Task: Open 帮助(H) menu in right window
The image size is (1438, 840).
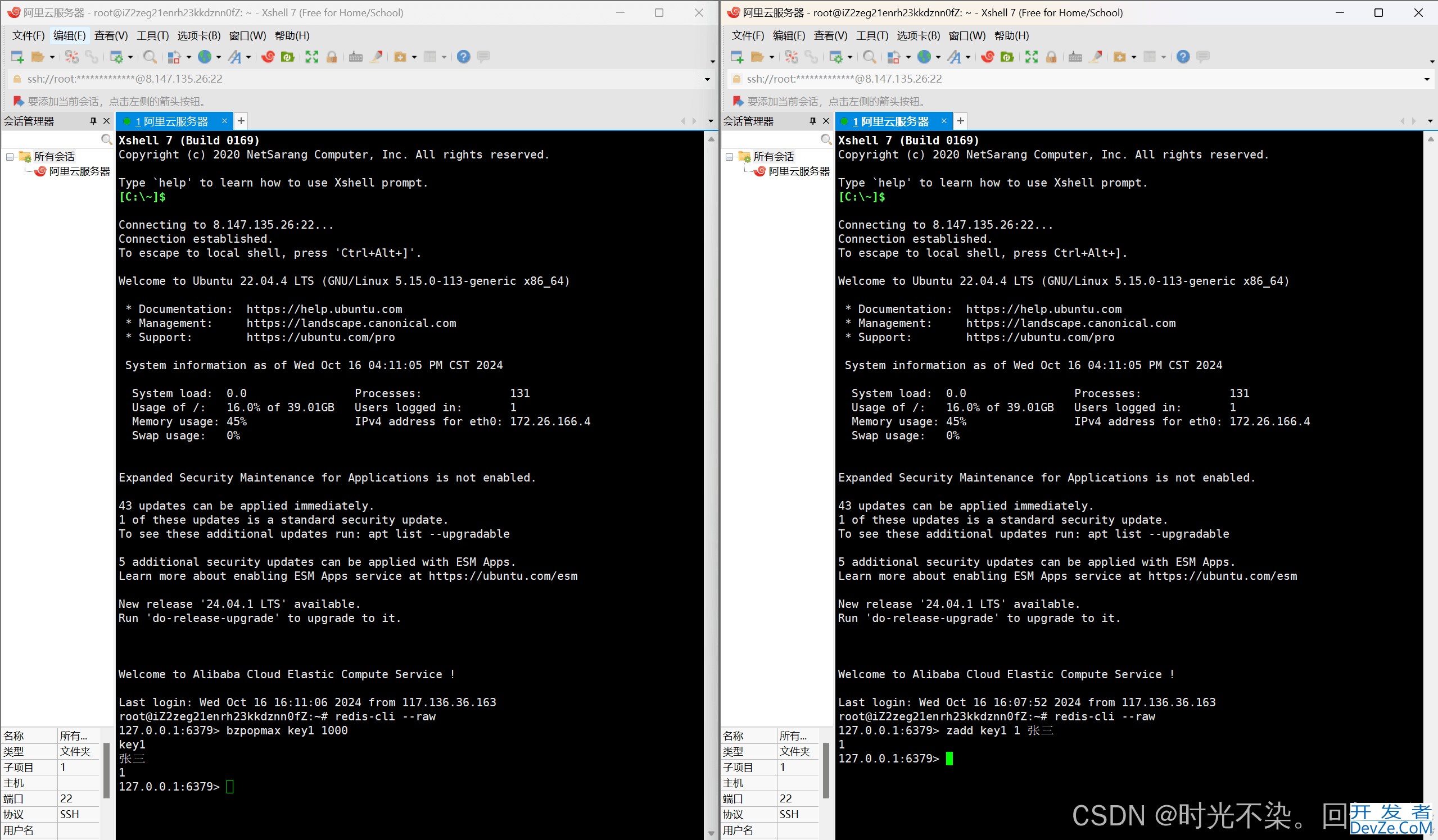Action: 1012,35
